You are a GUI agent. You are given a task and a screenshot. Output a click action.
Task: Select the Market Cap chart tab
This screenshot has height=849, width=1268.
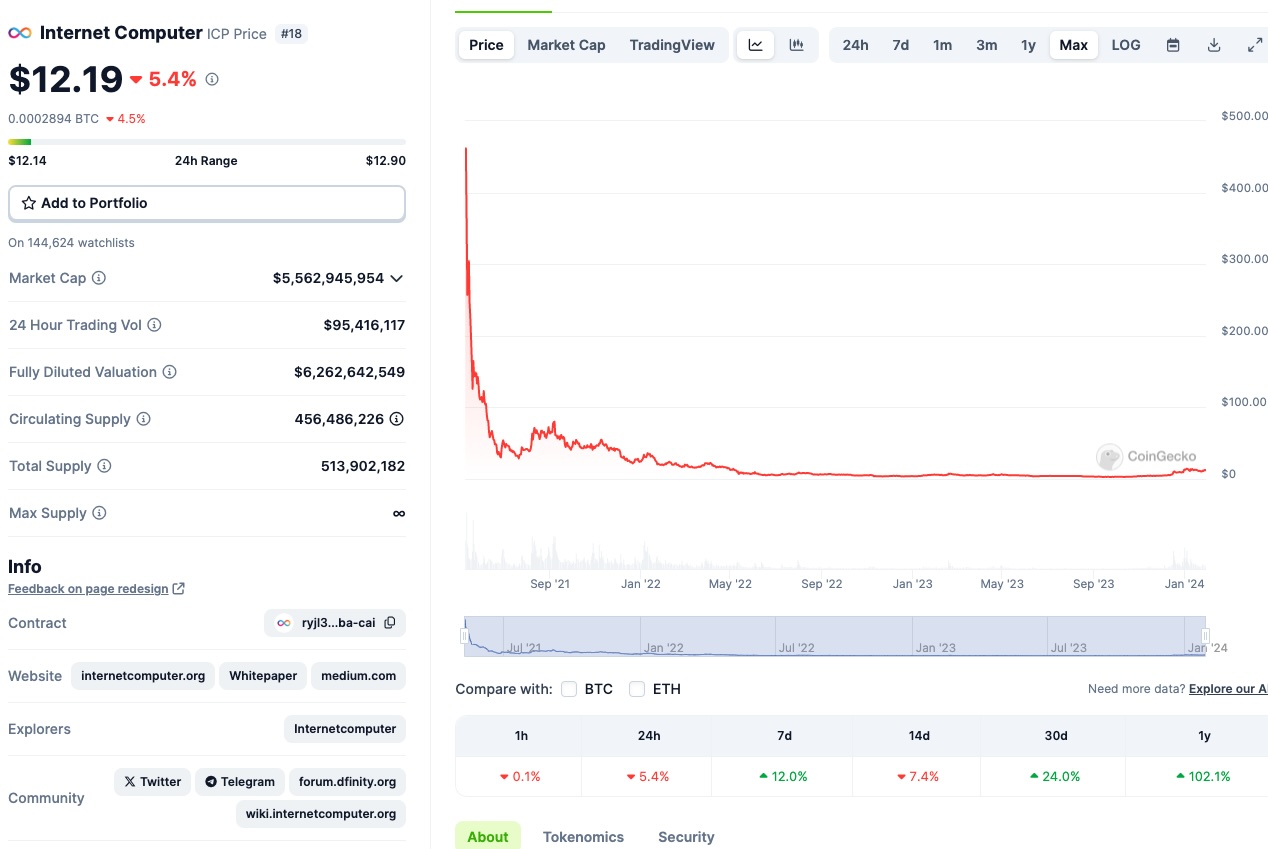[566, 45]
